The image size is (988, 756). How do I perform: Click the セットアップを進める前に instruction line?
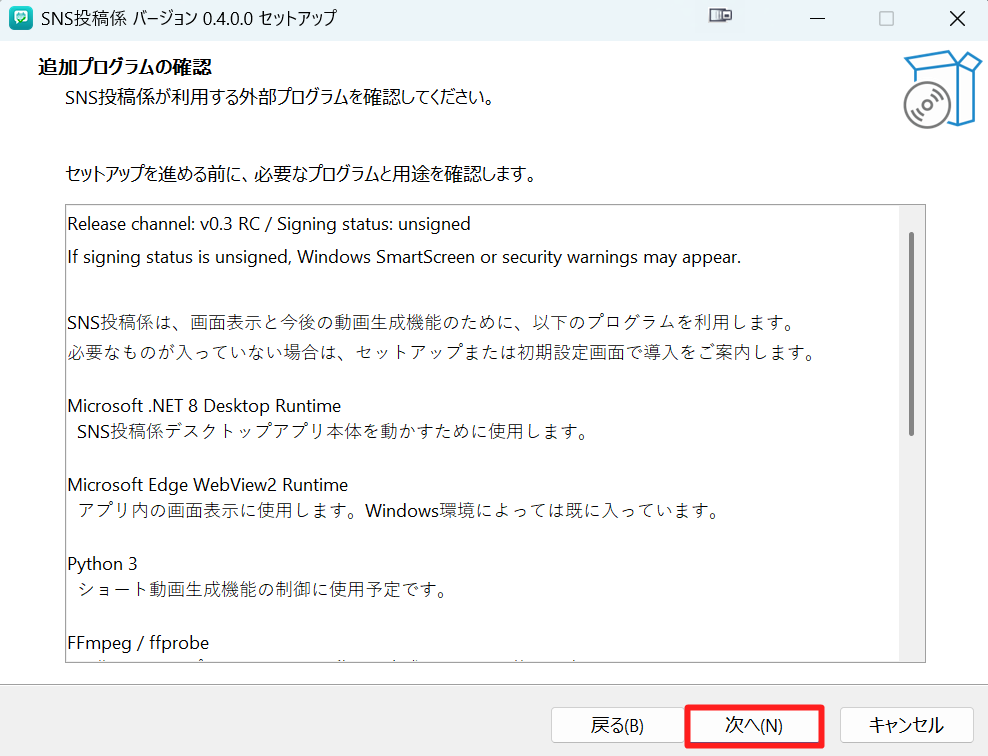click(x=301, y=174)
